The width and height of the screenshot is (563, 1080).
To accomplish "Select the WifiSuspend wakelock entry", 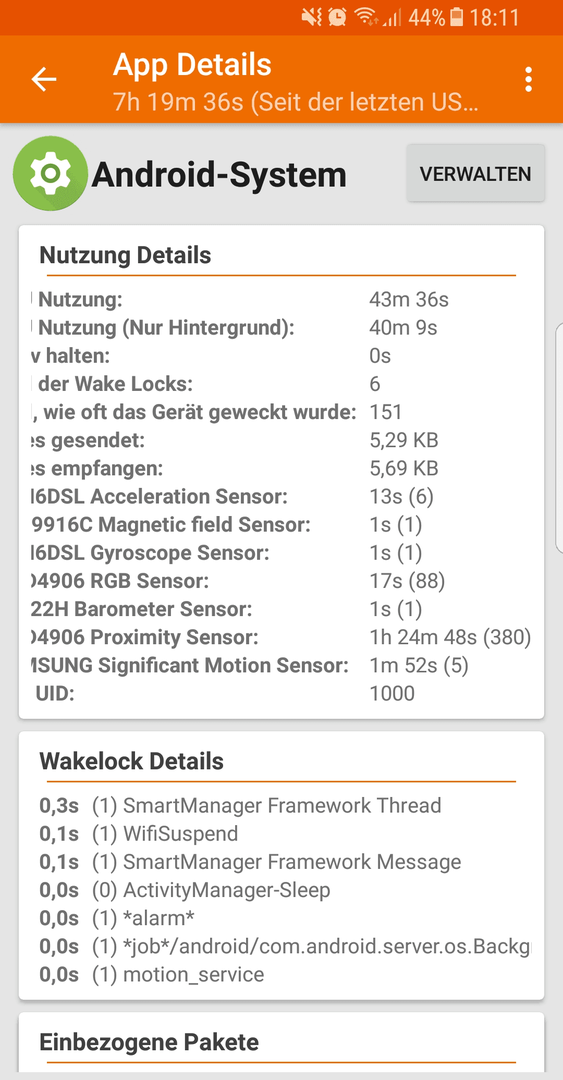I will pyautogui.click(x=139, y=833).
